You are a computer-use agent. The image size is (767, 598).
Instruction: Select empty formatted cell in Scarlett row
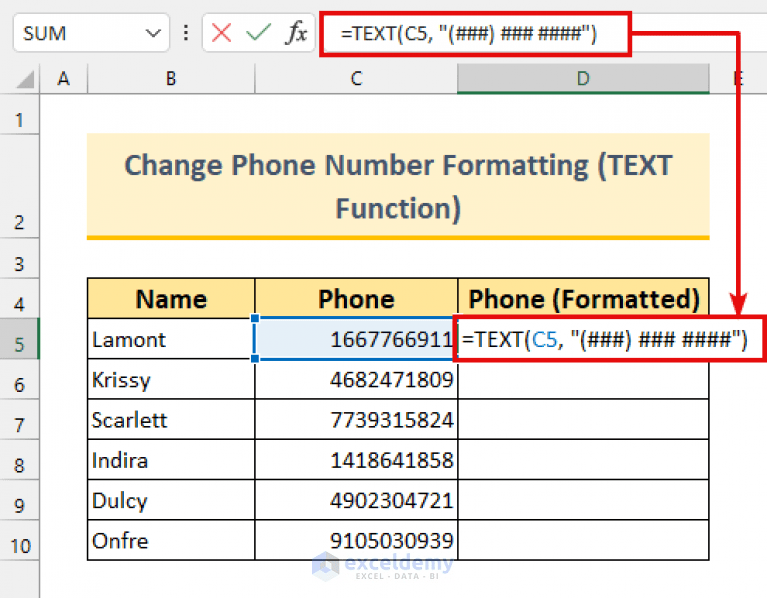583,419
